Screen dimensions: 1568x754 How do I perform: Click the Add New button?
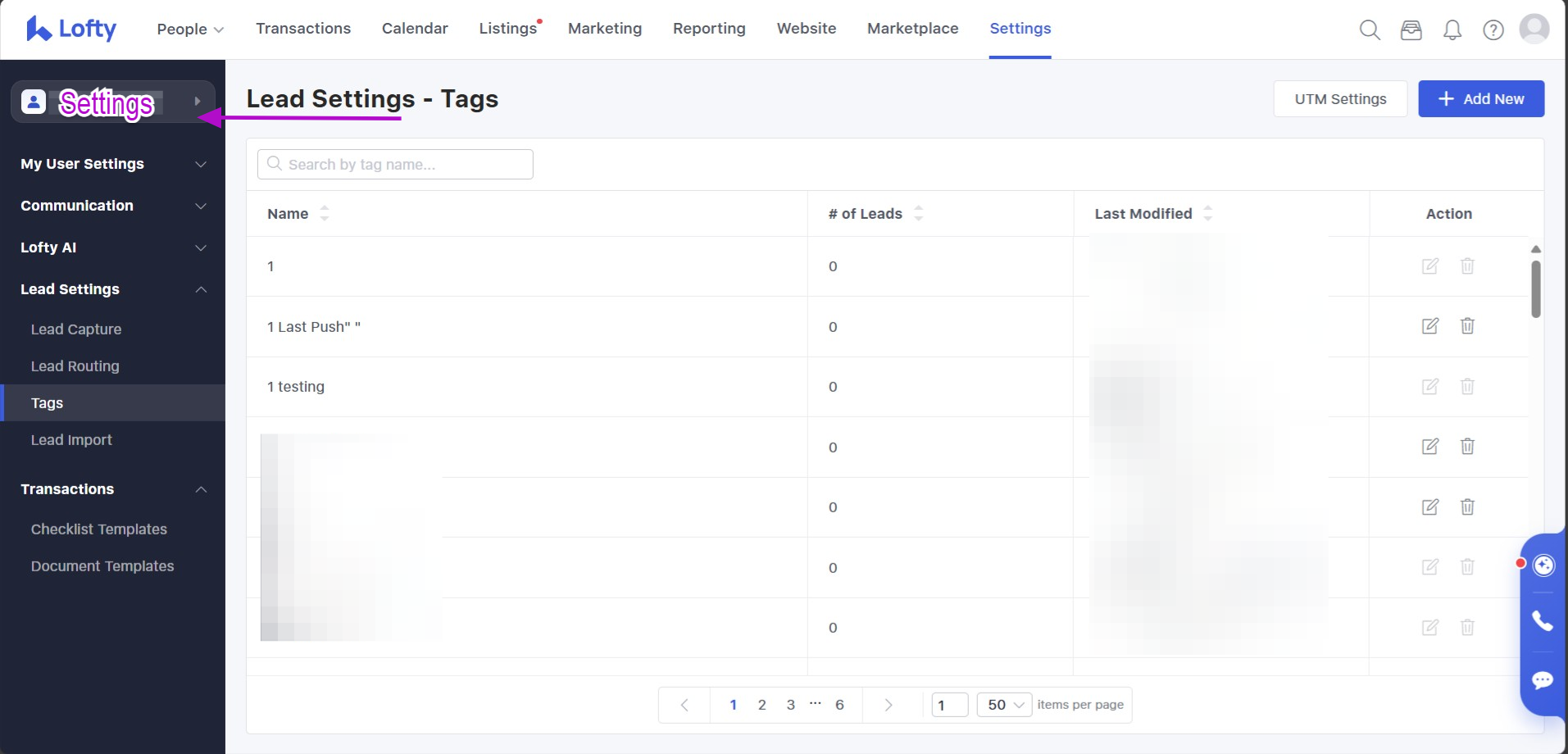coord(1480,99)
